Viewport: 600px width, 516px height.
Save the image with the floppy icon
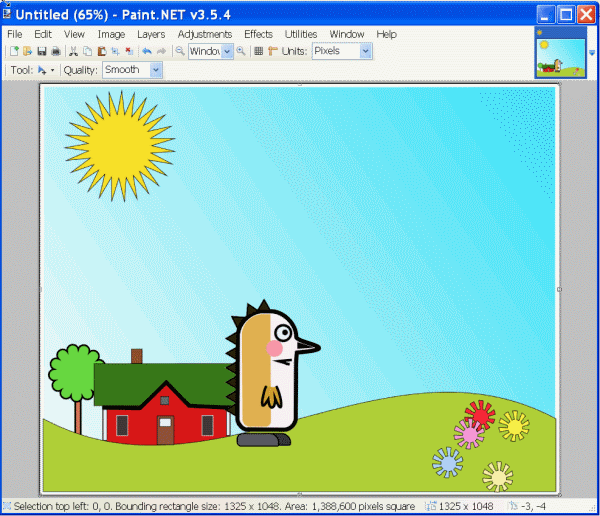[42, 51]
